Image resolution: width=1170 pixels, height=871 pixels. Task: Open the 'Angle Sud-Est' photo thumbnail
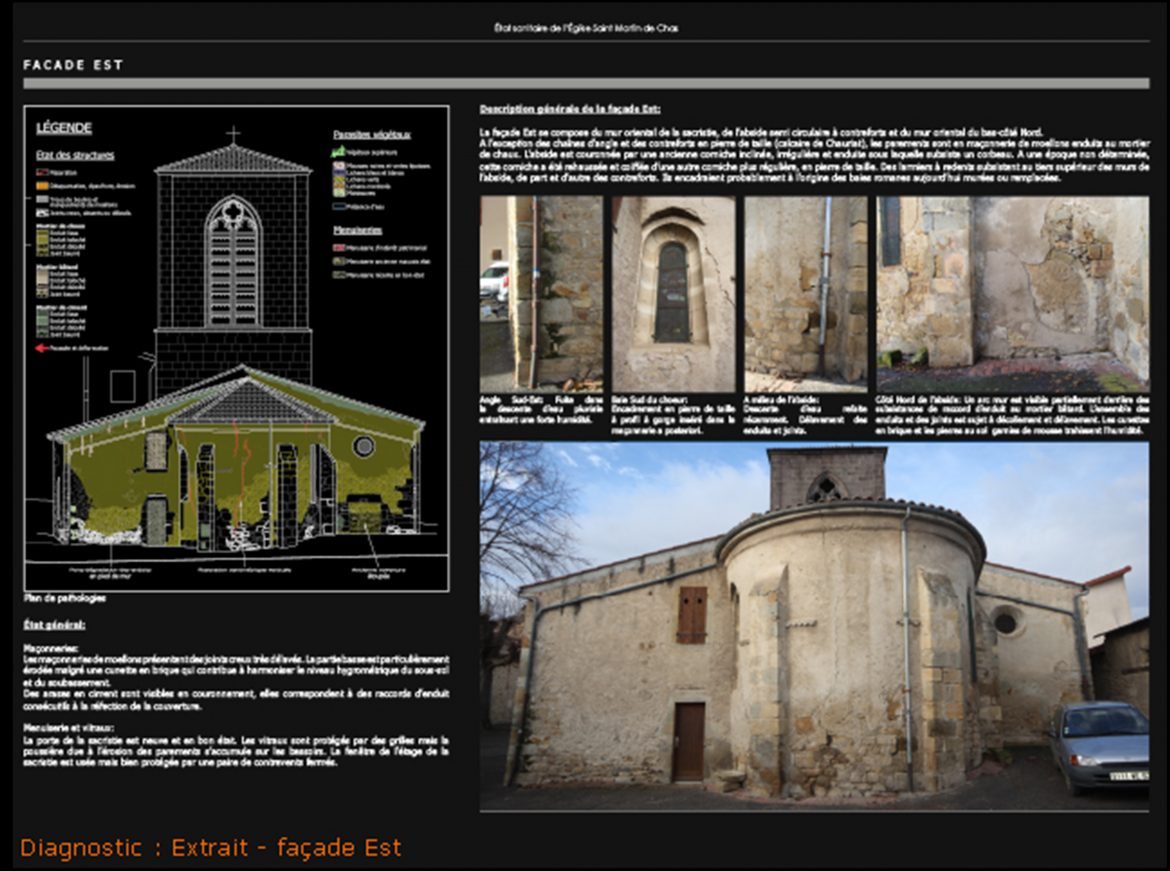coord(541,293)
